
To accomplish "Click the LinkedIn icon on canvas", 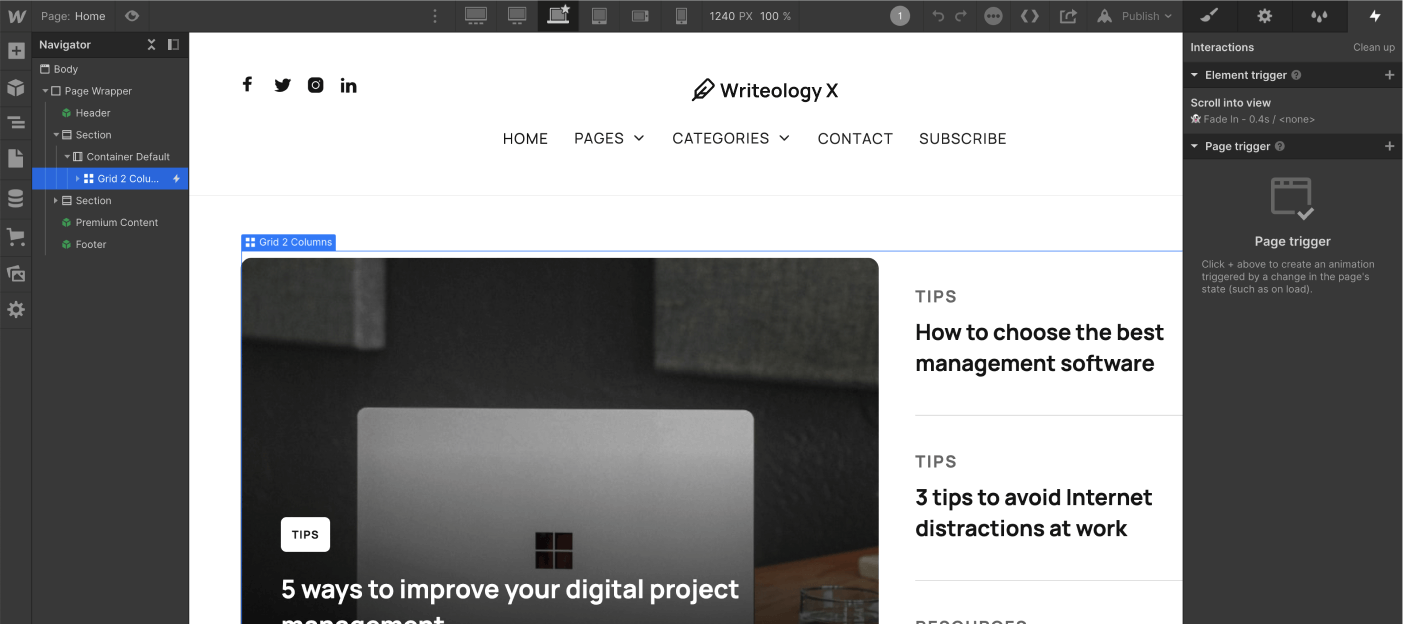I will [348, 85].
